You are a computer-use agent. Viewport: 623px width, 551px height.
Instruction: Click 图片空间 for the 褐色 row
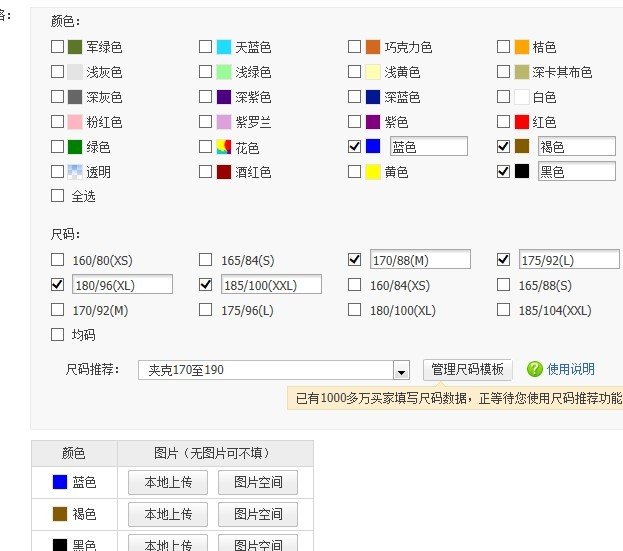(x=258, y=515)
